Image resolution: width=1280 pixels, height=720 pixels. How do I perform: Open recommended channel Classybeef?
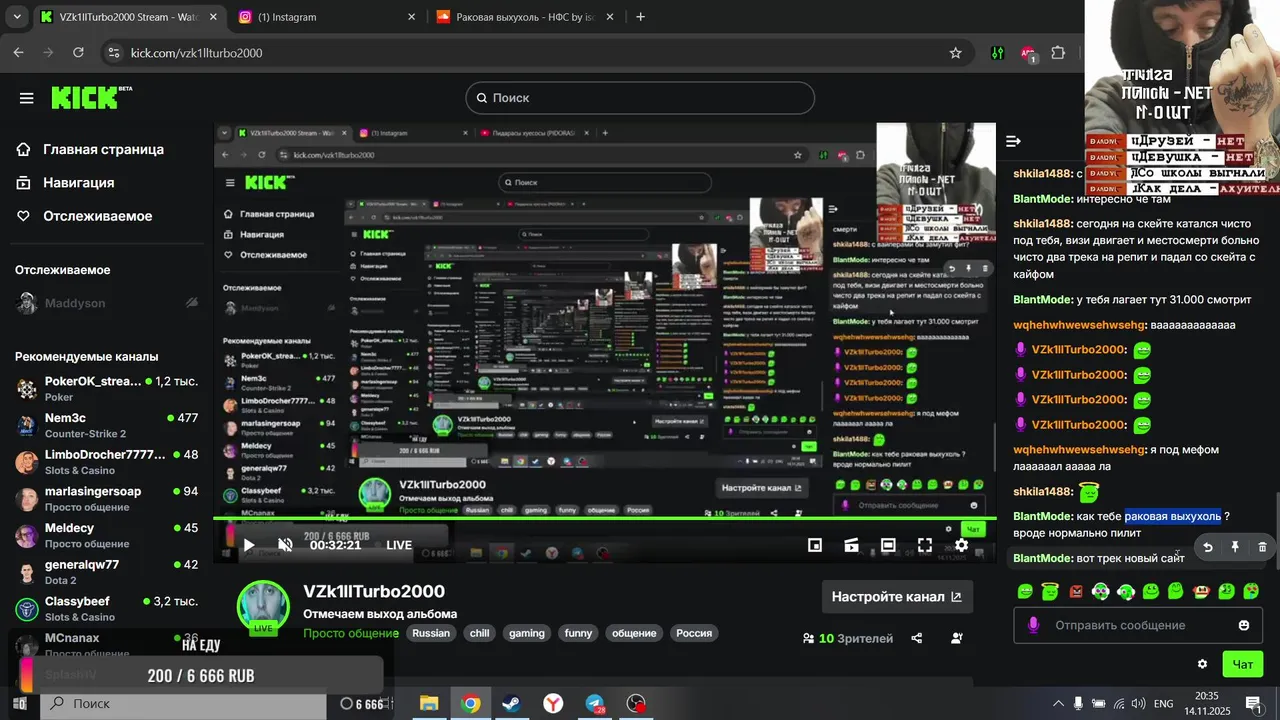pos(107,608)
